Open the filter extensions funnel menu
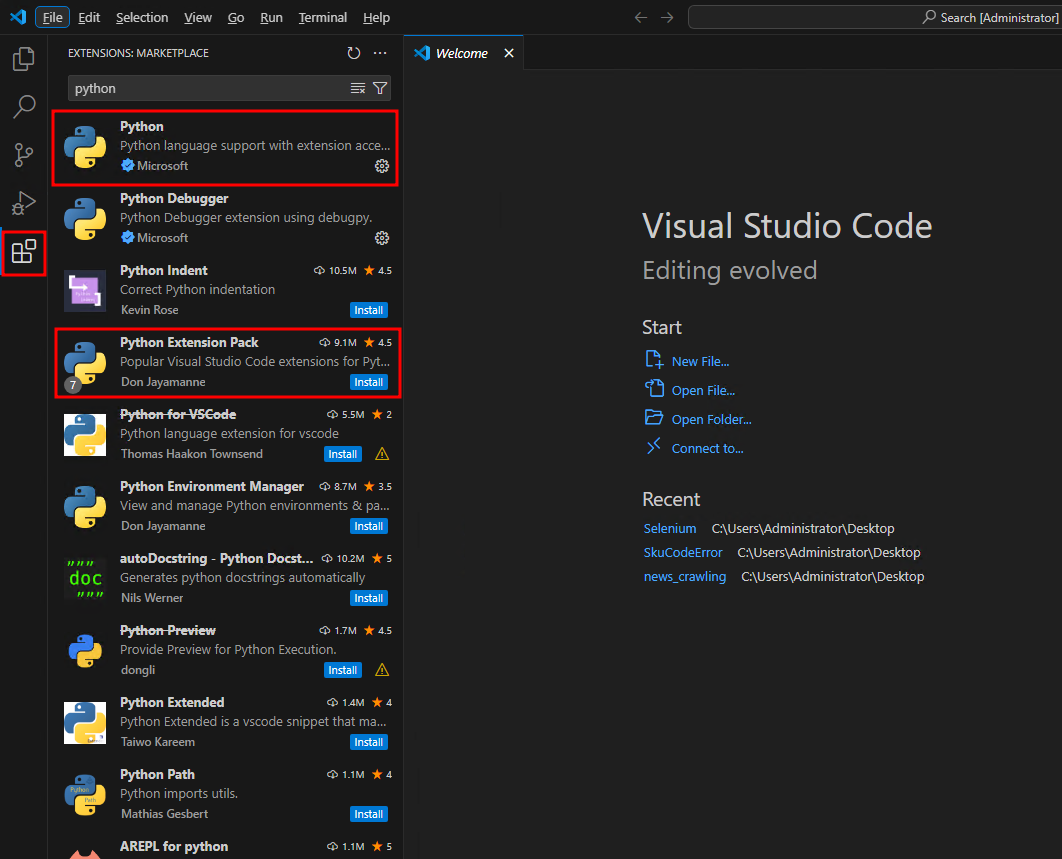Screen dimensions: 1062x859 coord(380,88)
